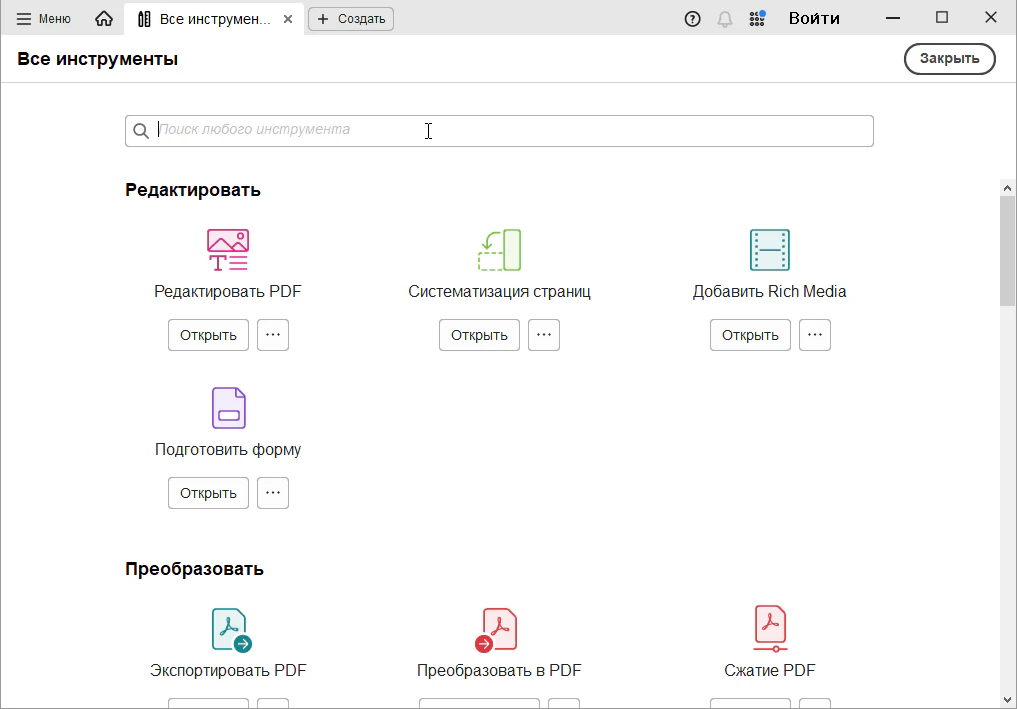Click the Сжатие PDF icon
The width and height of the screenshot is (1017, 709).
[x=769, y=629]
